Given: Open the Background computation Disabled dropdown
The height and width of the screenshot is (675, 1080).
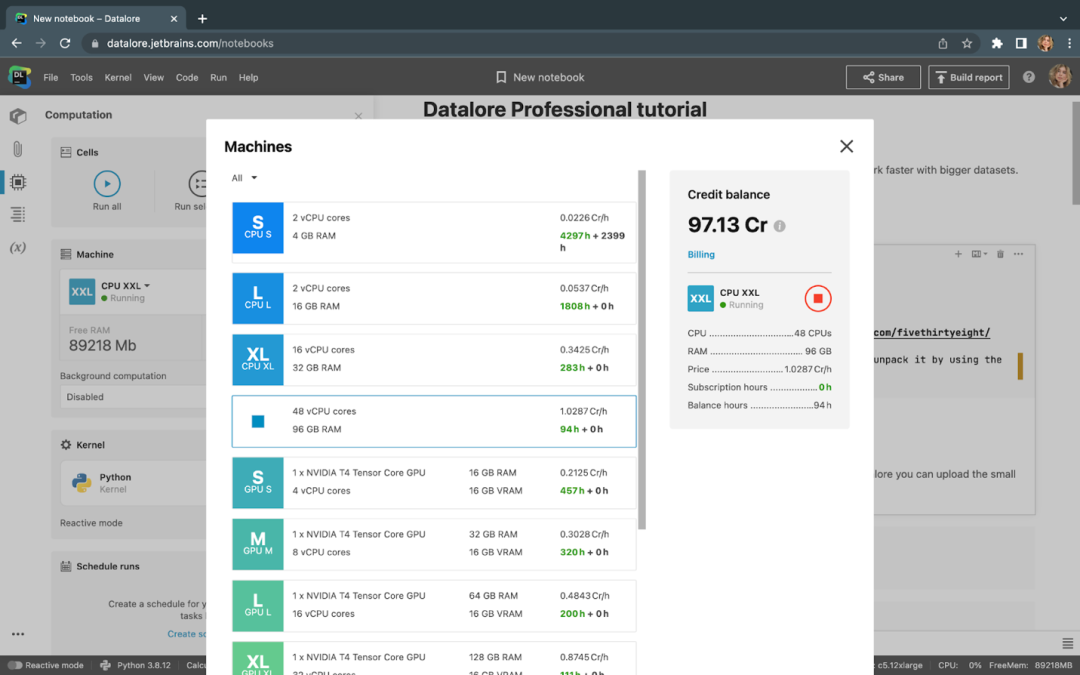Looking at the screenshot, I should pos(132,397).
